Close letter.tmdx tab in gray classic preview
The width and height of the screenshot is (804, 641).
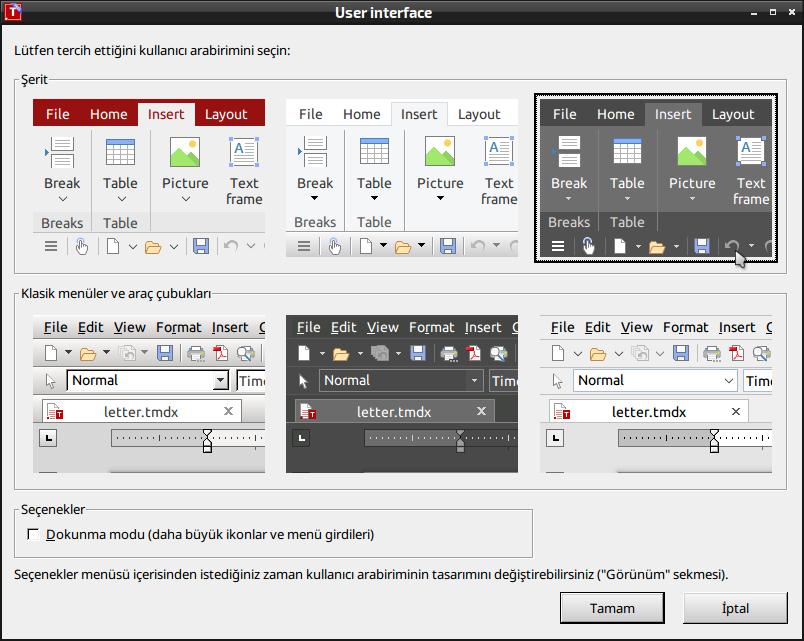[x=229, y=411]
